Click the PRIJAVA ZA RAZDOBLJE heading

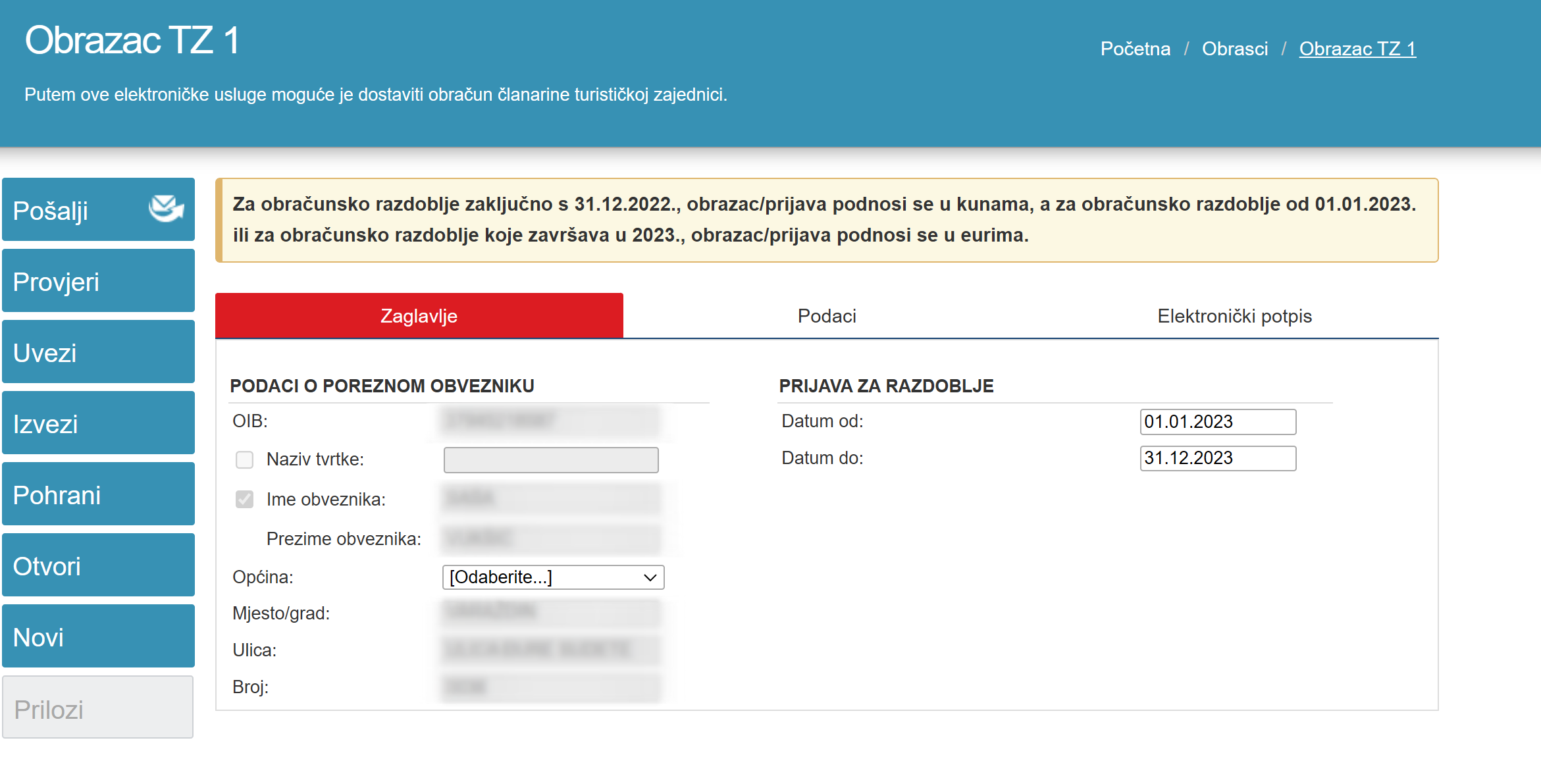tap(886, 386)
